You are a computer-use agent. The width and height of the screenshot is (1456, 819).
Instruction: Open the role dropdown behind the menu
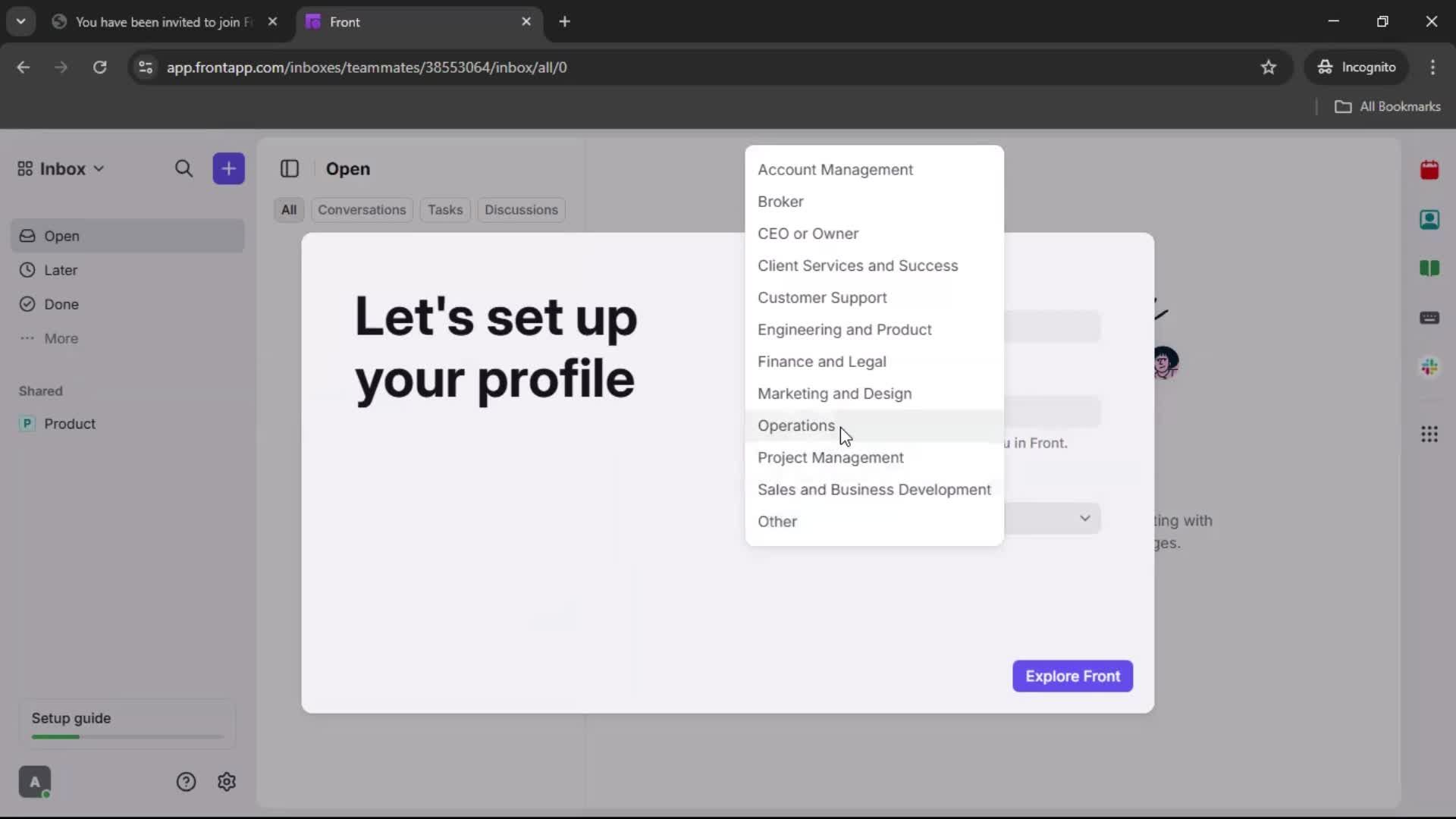tap(1084, 518)
